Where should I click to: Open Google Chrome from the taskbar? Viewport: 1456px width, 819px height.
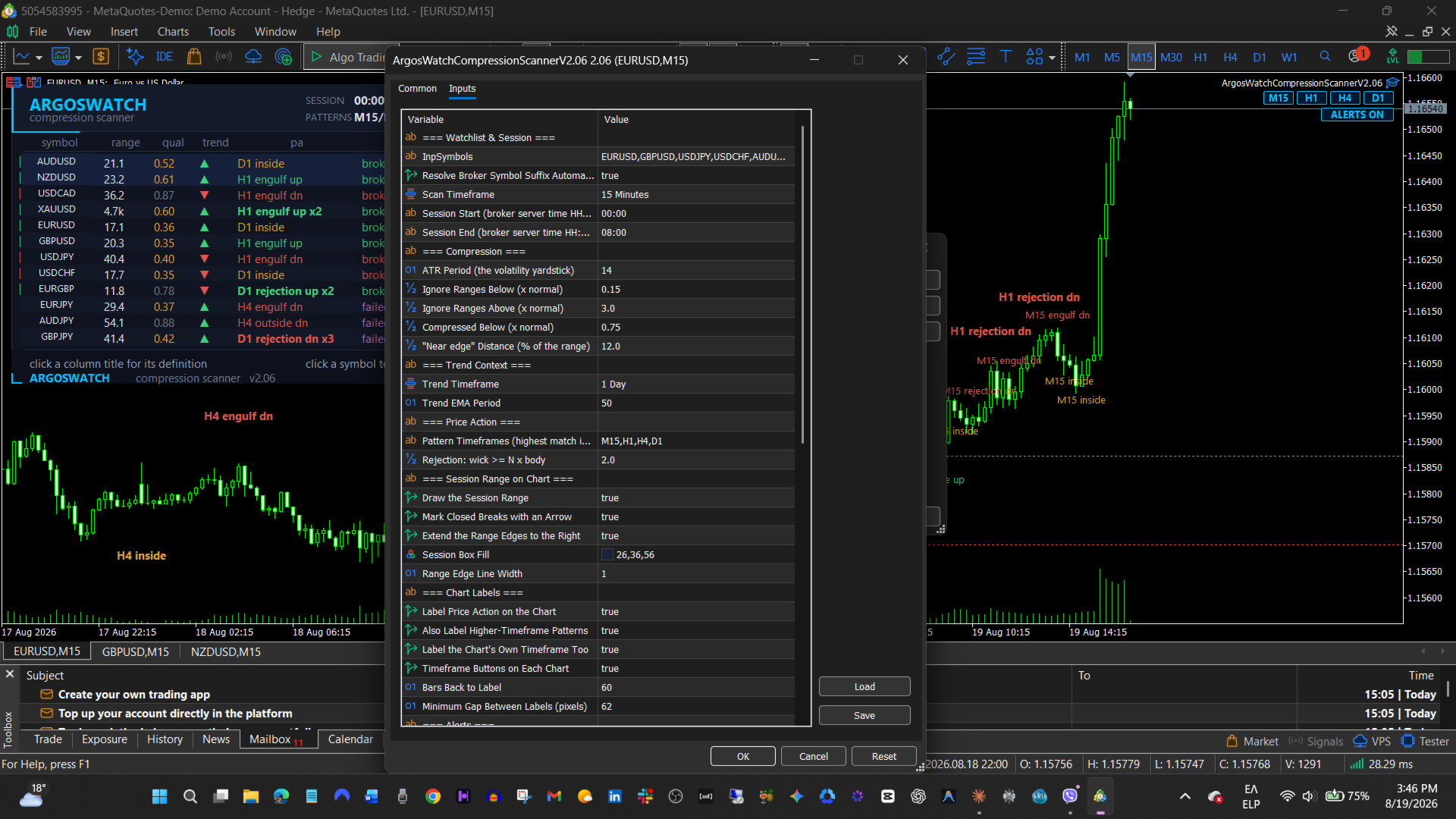pos(433,796)
